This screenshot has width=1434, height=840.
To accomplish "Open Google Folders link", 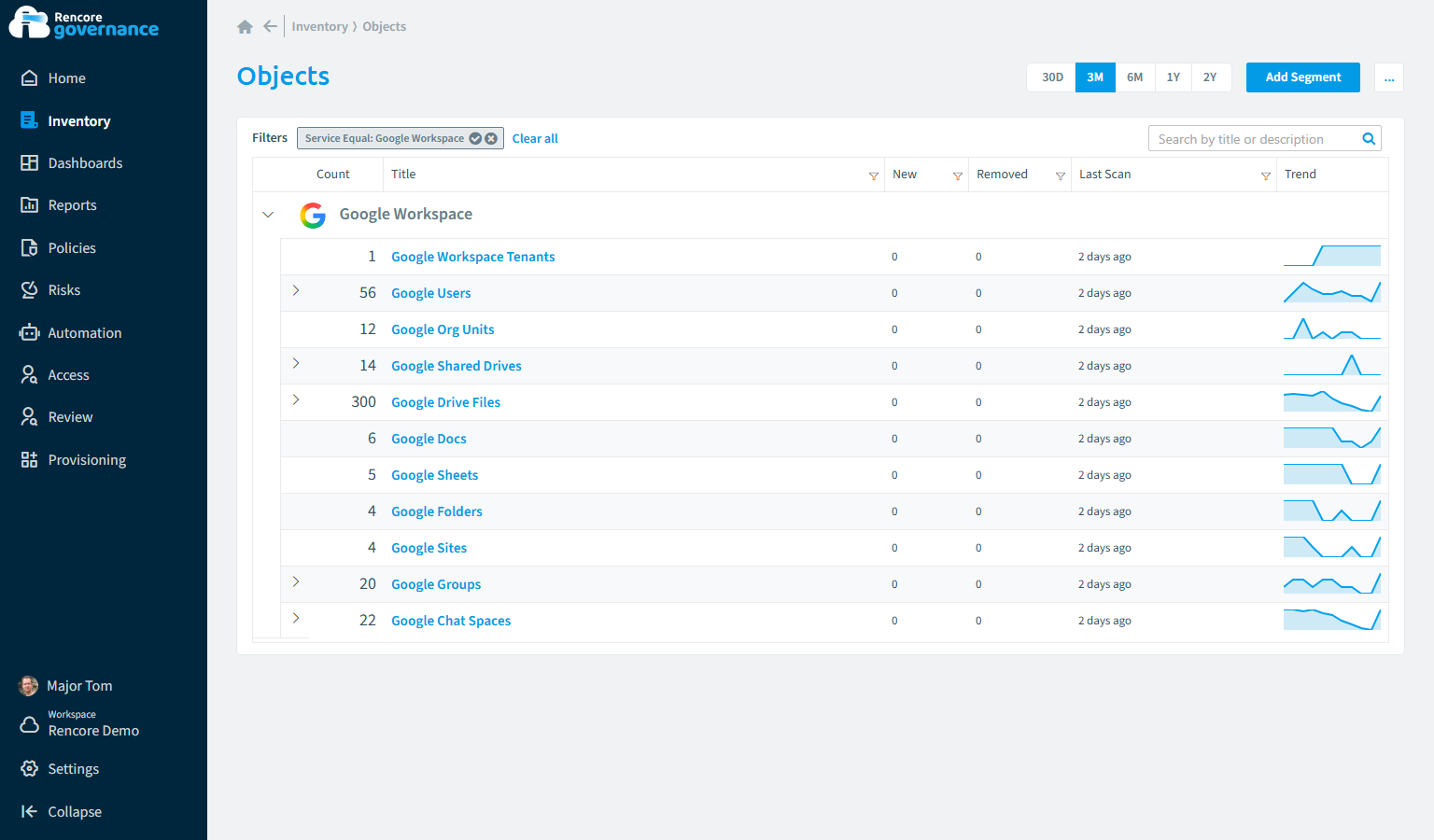I will [x=436, y=511].
